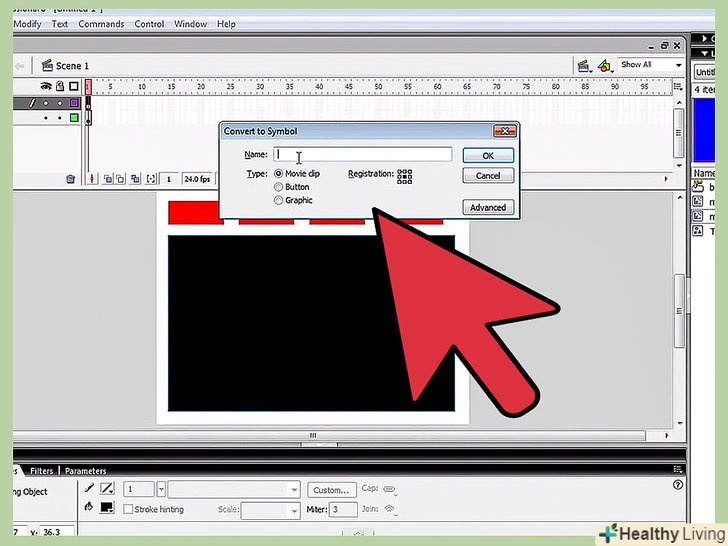Click the Edit Scene clapperboard icon
Viewport: 728px width, 546px height.
coord(584,66)
